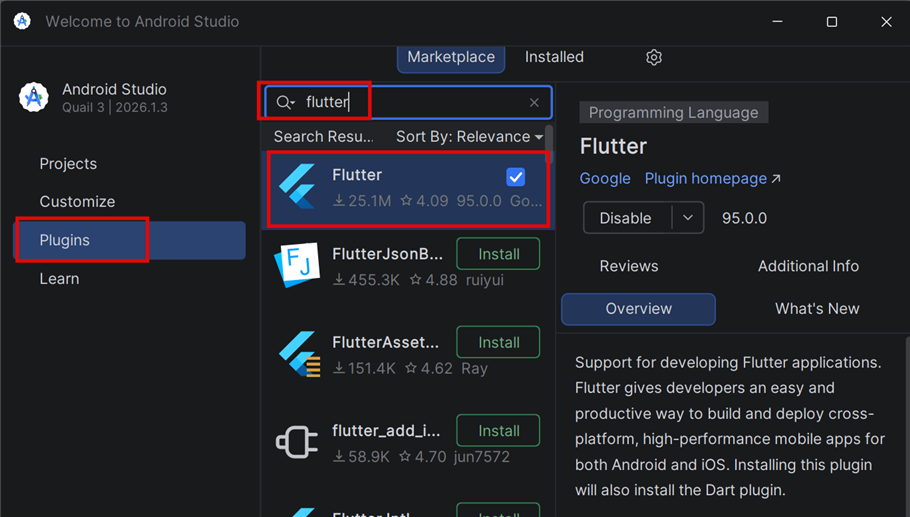Open Sort By Relevance dropdown
The height and width of the screenshot is (517, 910).
click(x=469, y=137)
